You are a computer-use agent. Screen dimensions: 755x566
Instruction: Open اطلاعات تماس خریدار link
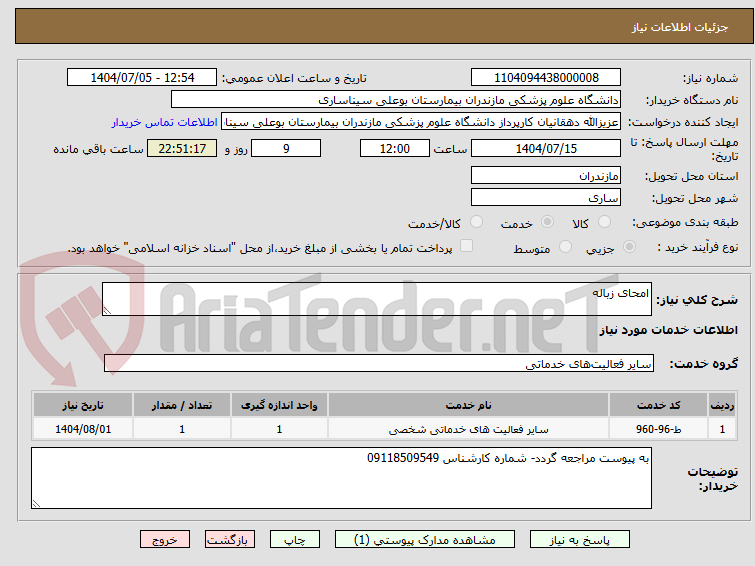coord(165,122)
